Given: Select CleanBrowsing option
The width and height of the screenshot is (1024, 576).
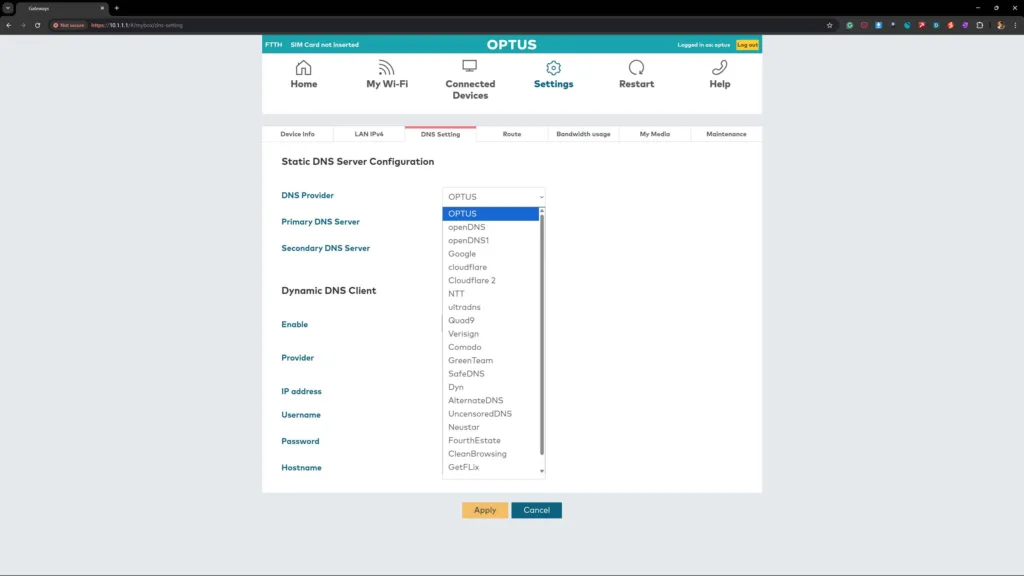Looking at the screenshot, I should (490, 454).
